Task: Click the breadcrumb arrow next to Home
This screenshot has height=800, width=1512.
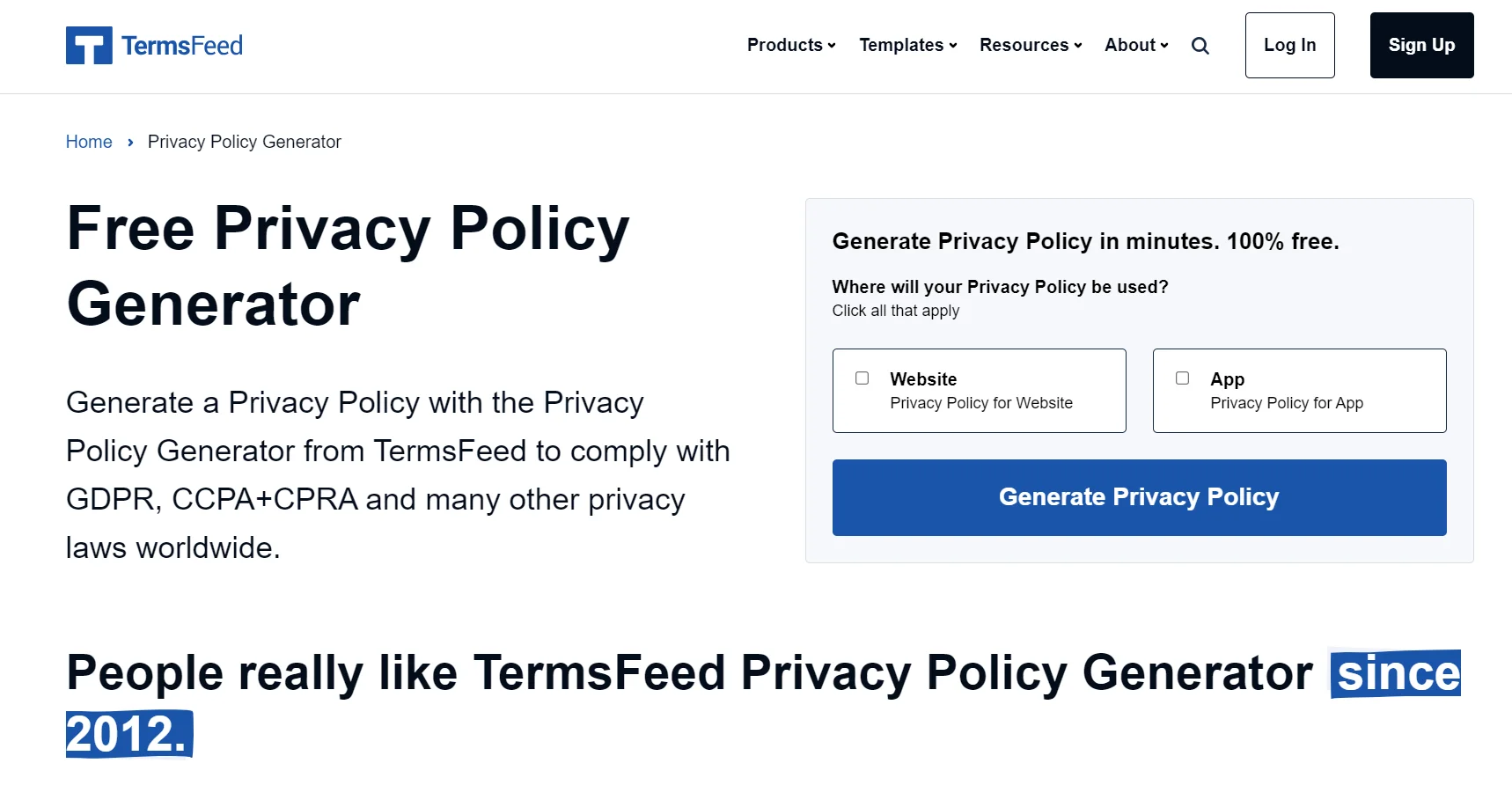Action: click(129, 142)
